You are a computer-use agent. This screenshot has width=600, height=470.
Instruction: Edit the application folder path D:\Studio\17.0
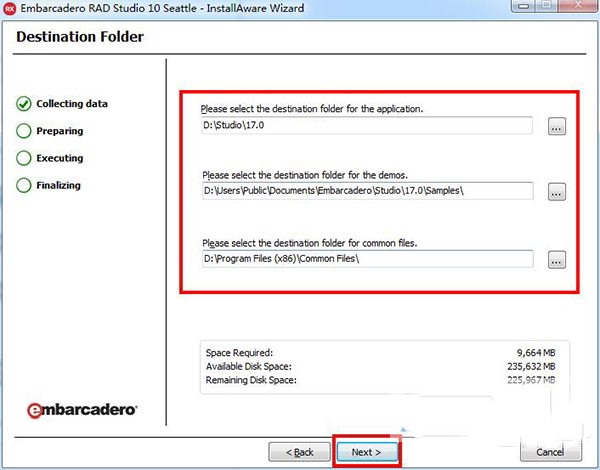coord(367,125)
